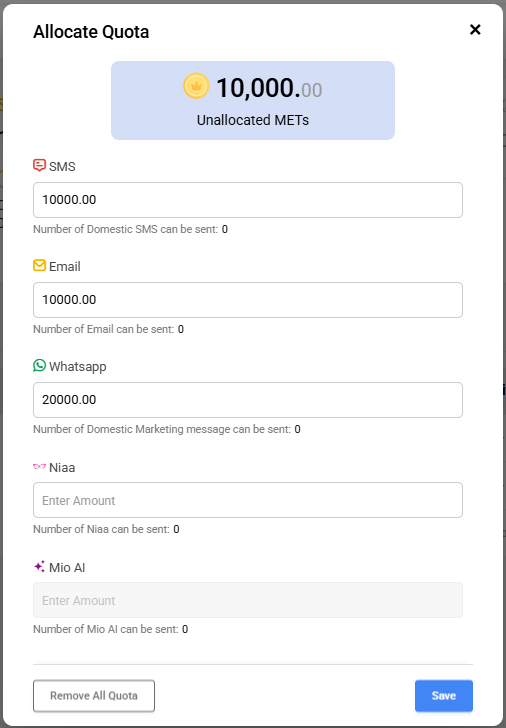
Task: Click the red SMS chat icon
Action: click(x=39, y=165)
